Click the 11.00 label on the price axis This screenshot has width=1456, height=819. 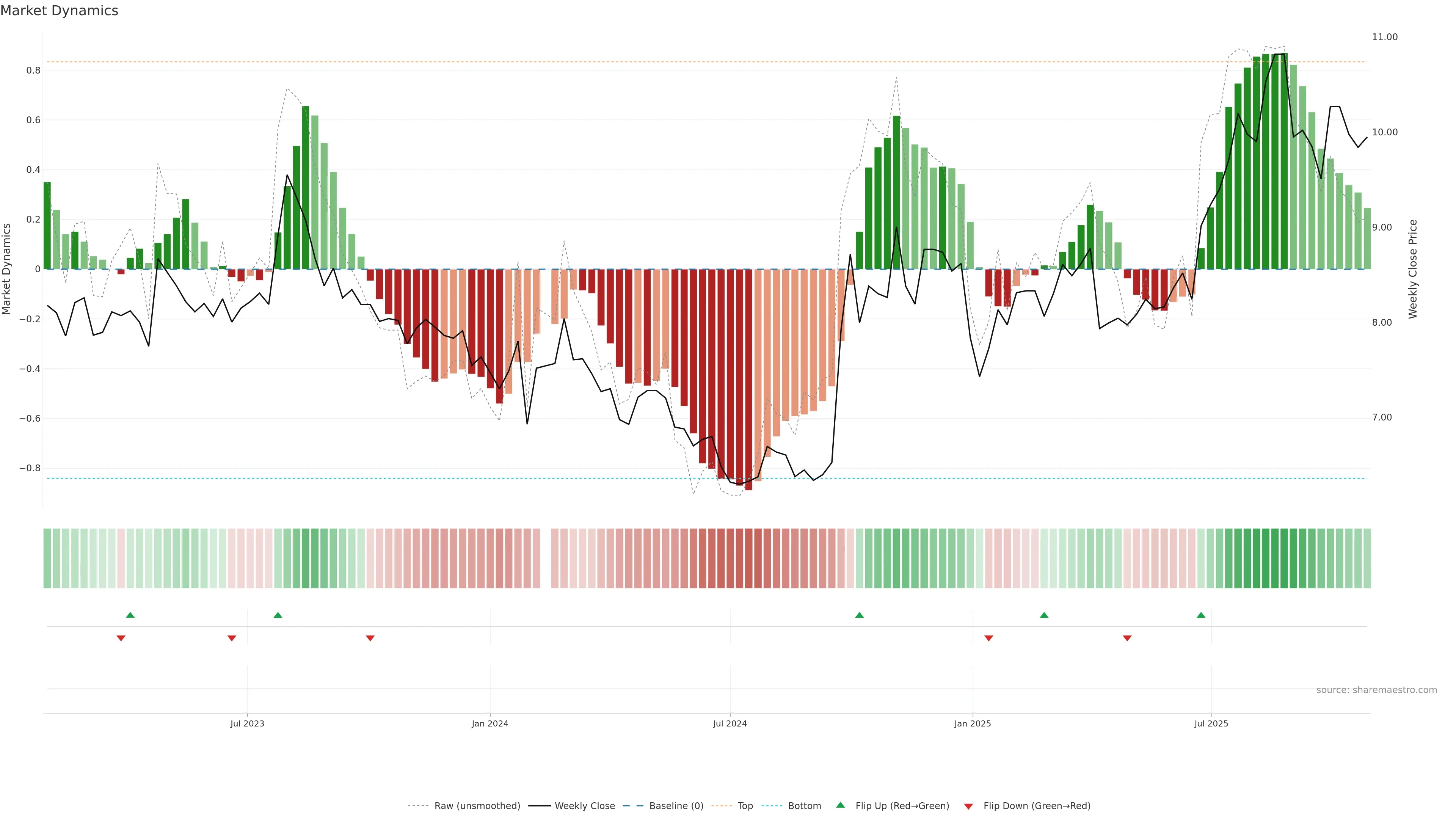point(1384,37)
